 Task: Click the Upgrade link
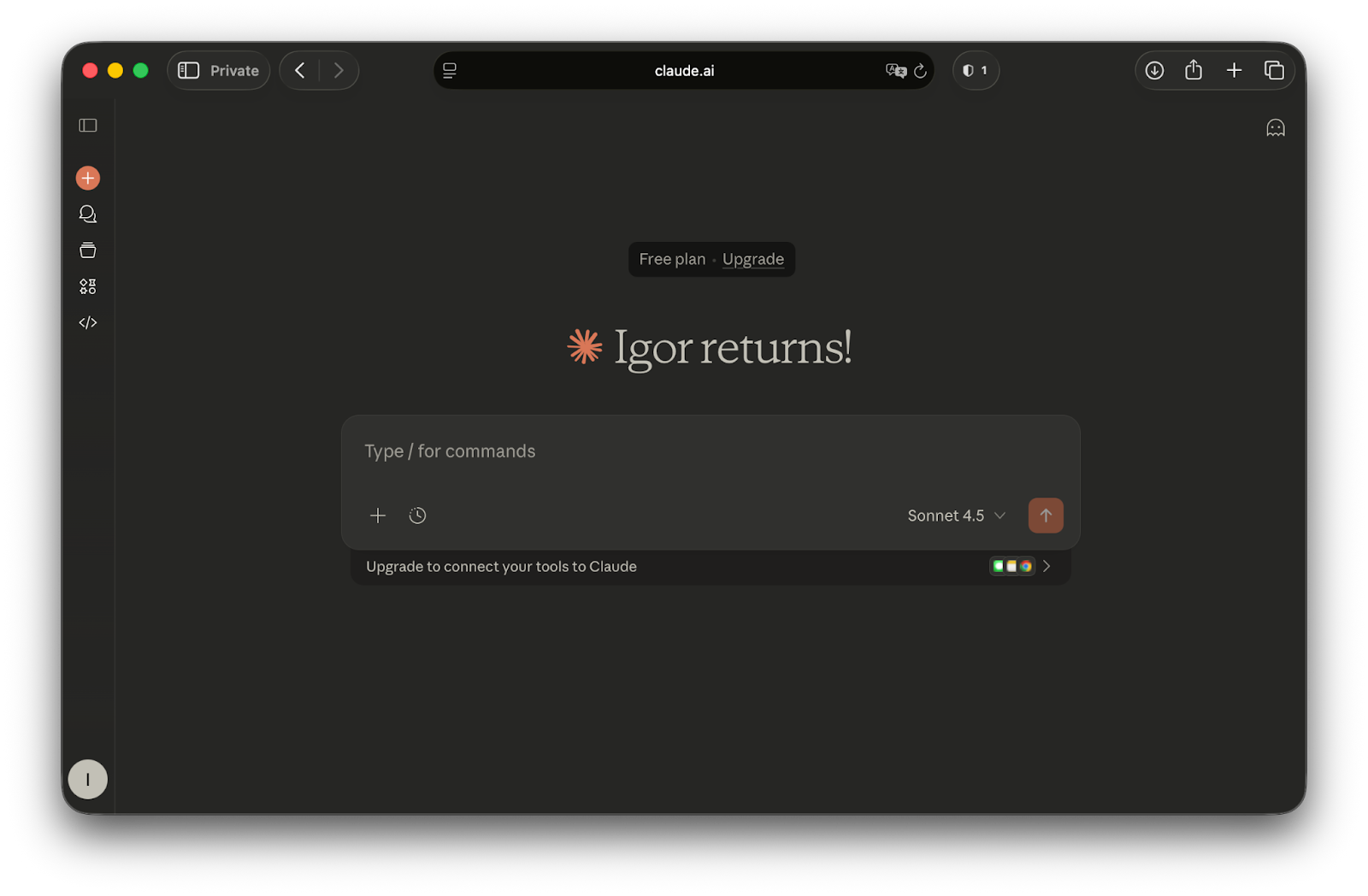tap(752, 259)
